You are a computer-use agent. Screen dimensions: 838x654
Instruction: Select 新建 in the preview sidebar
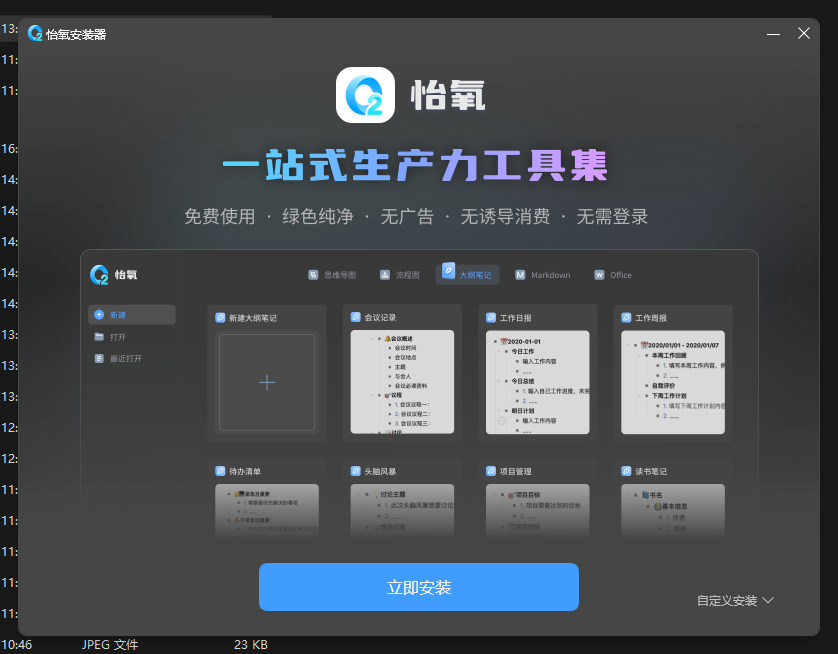click(x=132, y=315)
